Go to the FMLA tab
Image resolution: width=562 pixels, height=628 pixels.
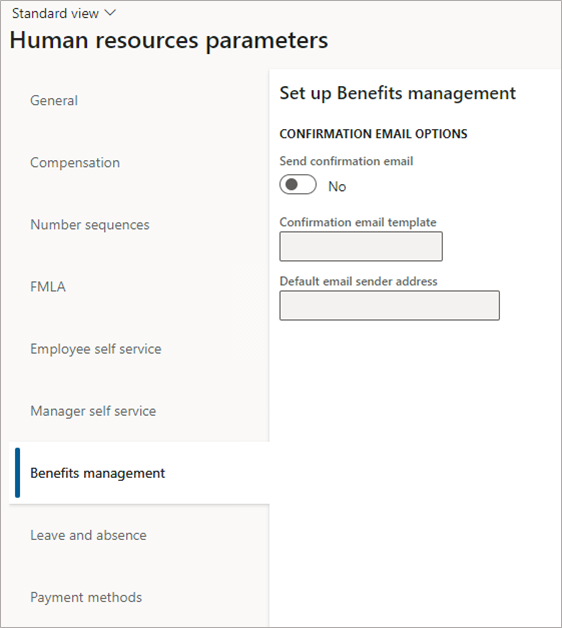[x=139, y=287]
